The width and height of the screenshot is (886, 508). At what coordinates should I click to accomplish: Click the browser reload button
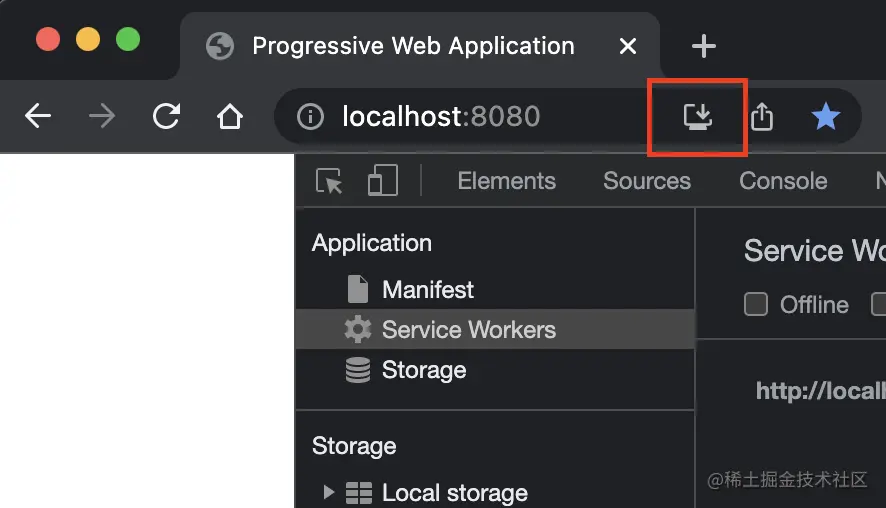coord(166,117)
